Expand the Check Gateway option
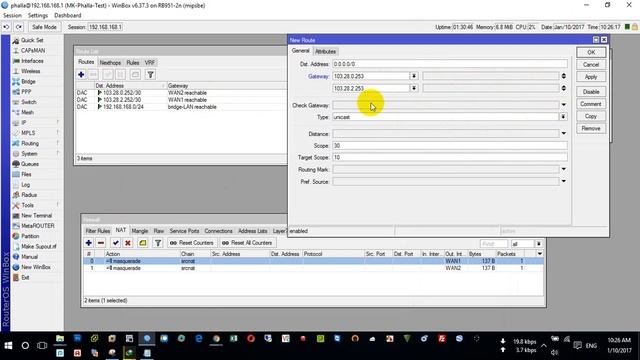 (x=564, y=105)
